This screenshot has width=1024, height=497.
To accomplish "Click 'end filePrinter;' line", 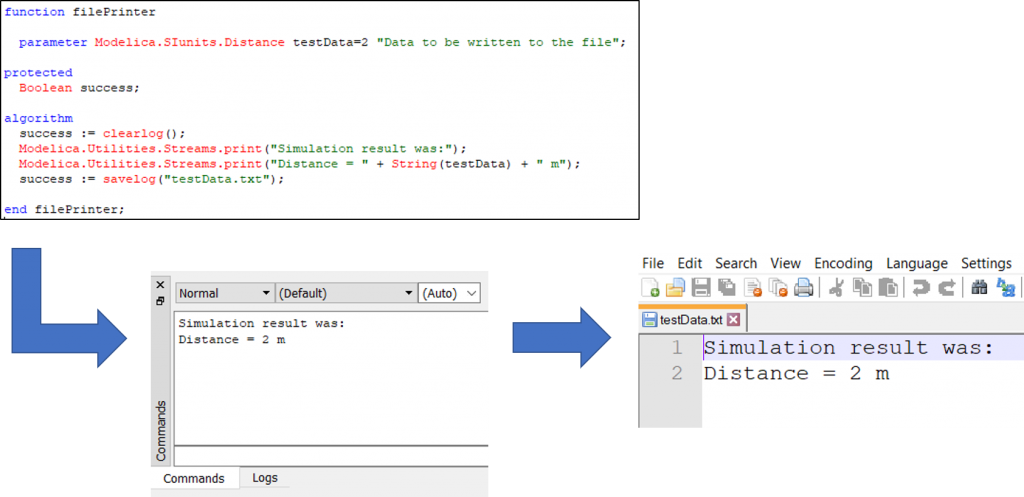I will pos(63,210).
